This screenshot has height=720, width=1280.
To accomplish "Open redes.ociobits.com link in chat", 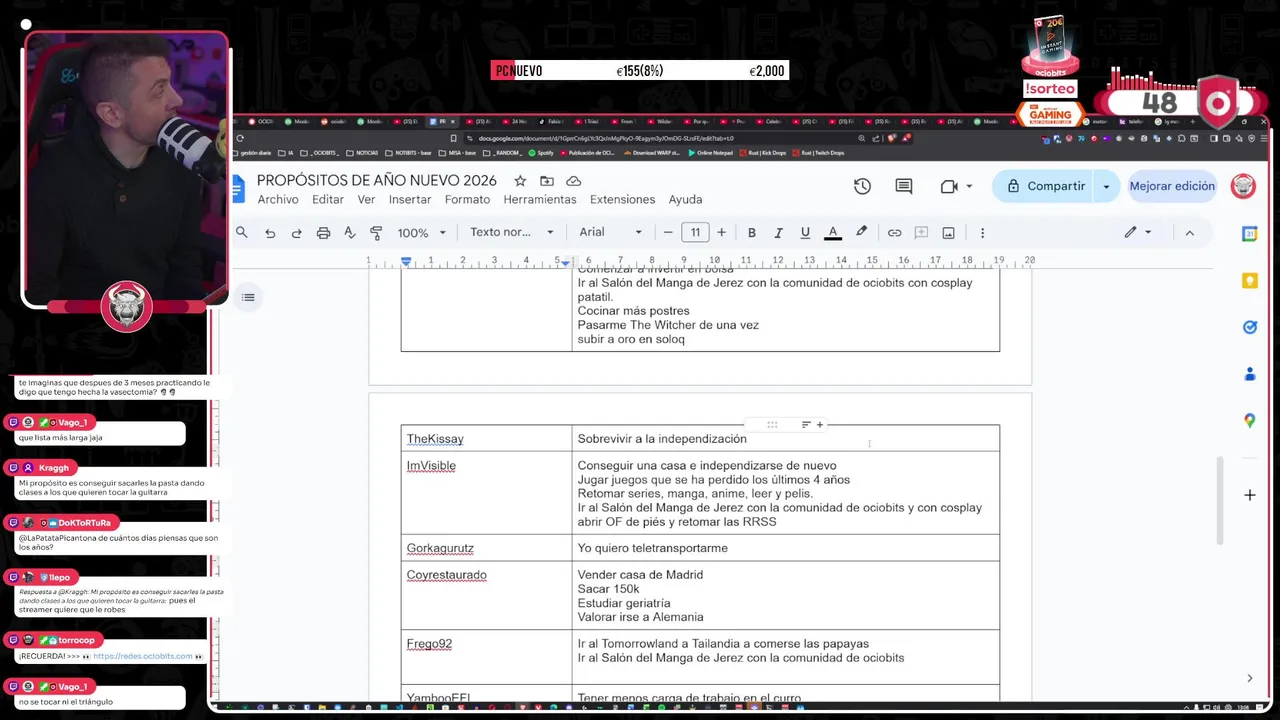I will [x=143, y=656].
